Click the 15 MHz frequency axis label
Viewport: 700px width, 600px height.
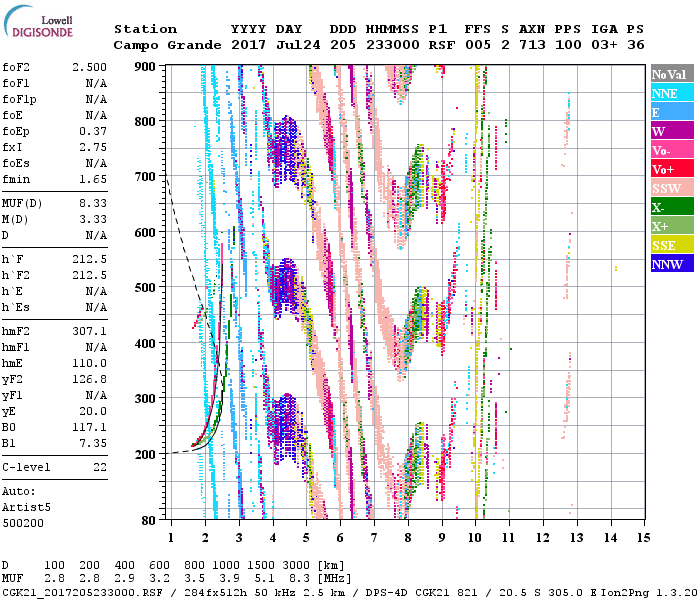click(x=642, y=539)
